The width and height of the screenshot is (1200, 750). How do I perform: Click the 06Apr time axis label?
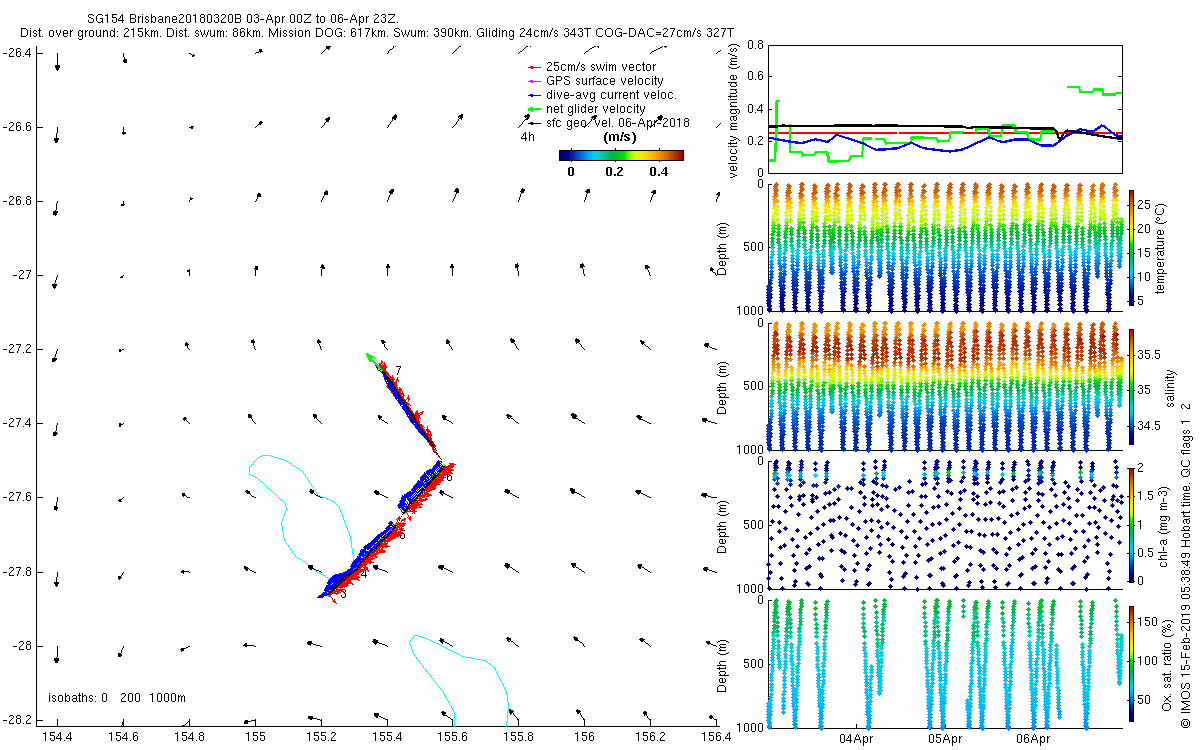coord(1032,740)
